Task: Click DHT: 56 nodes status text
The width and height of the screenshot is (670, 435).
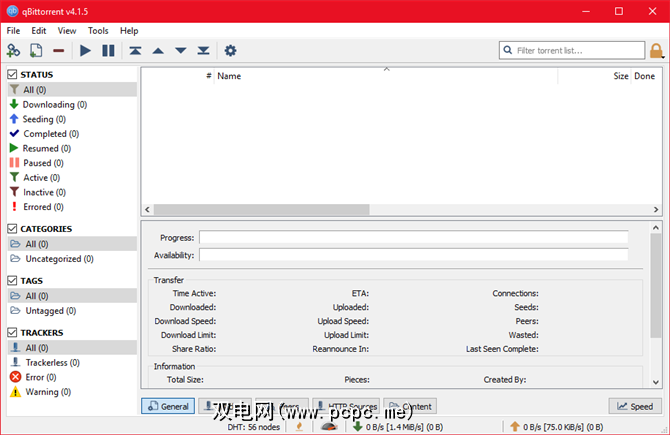Action: (x=253, y=427)
